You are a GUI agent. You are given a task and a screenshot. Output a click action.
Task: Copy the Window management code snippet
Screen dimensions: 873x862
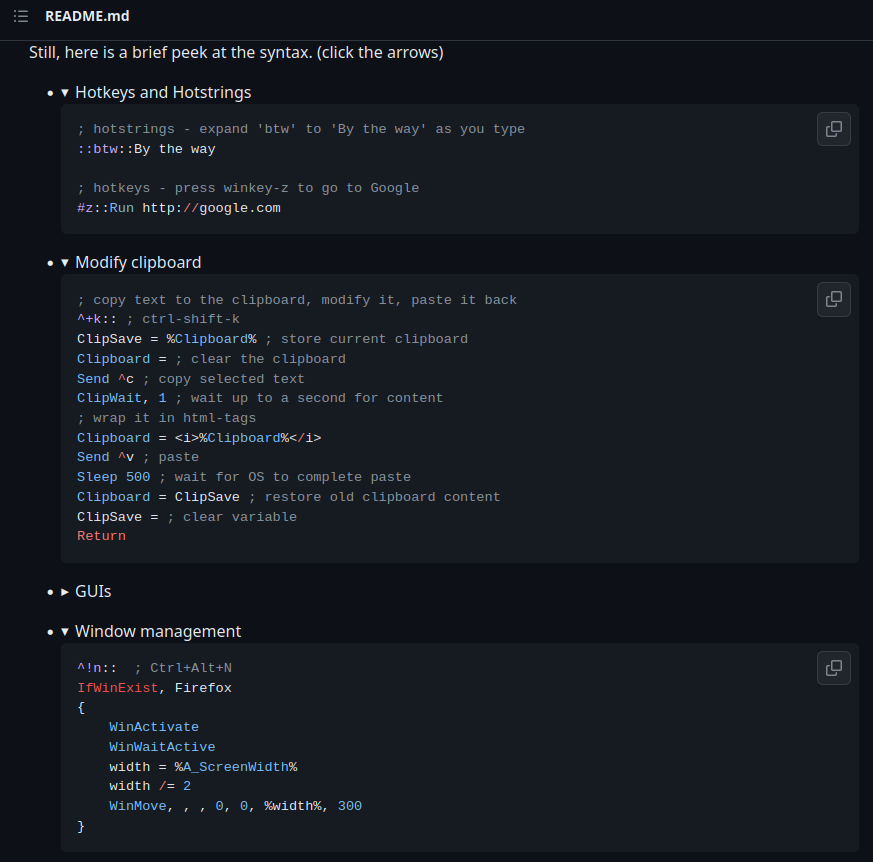833,668
